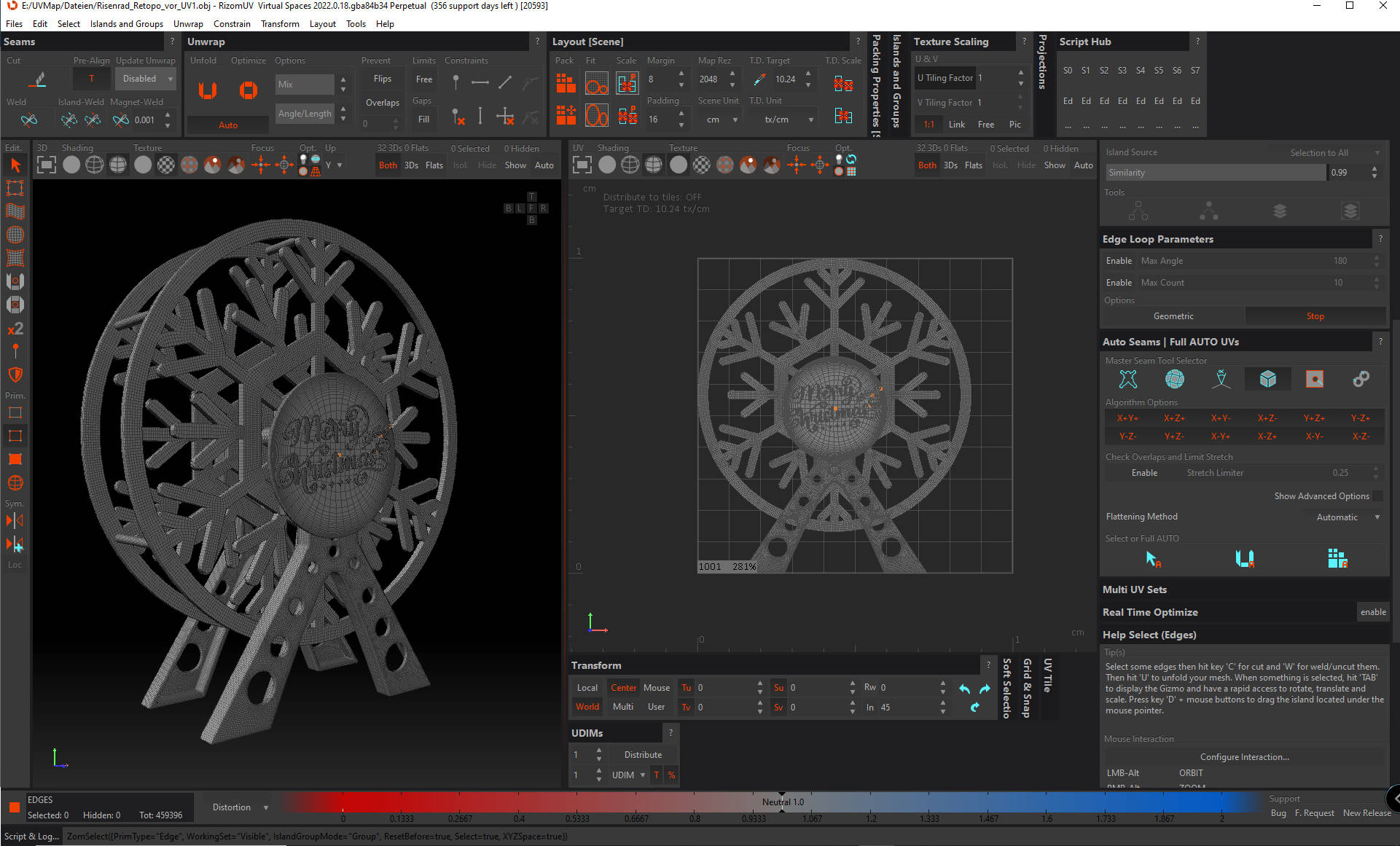
Task: Click the undo transform arrow icon
Action: click(964, 689)
